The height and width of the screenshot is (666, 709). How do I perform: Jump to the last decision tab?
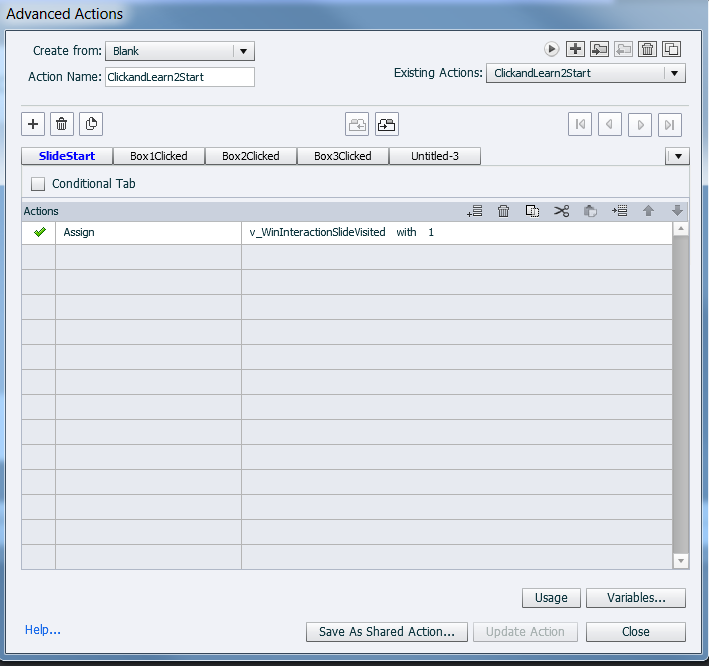pyautogui.click(x=670, y=124)
